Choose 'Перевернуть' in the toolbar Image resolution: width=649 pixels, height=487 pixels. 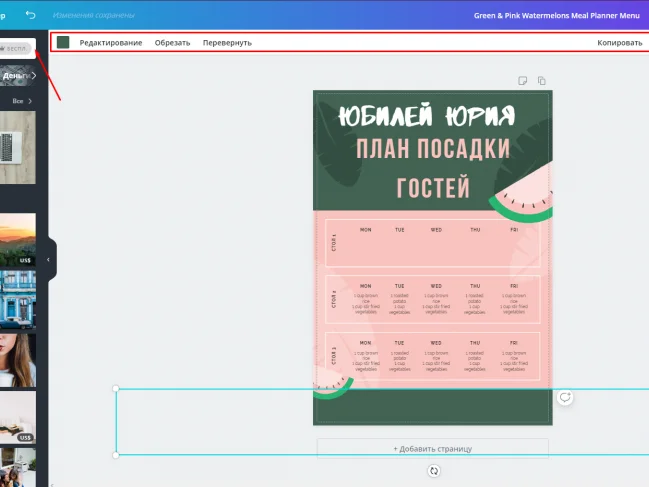tap(227, 43)
